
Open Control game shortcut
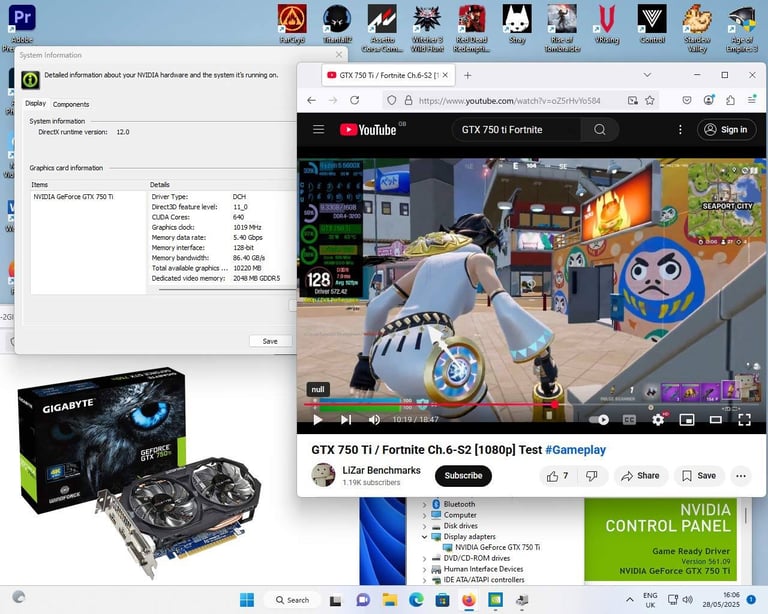(x=652, y=24)
